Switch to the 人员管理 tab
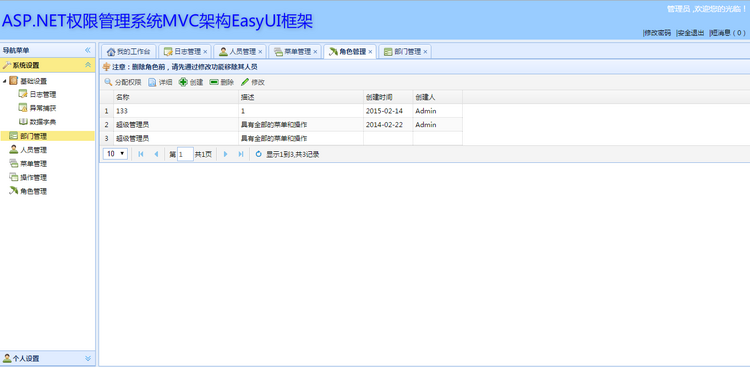 pos(240,52)
